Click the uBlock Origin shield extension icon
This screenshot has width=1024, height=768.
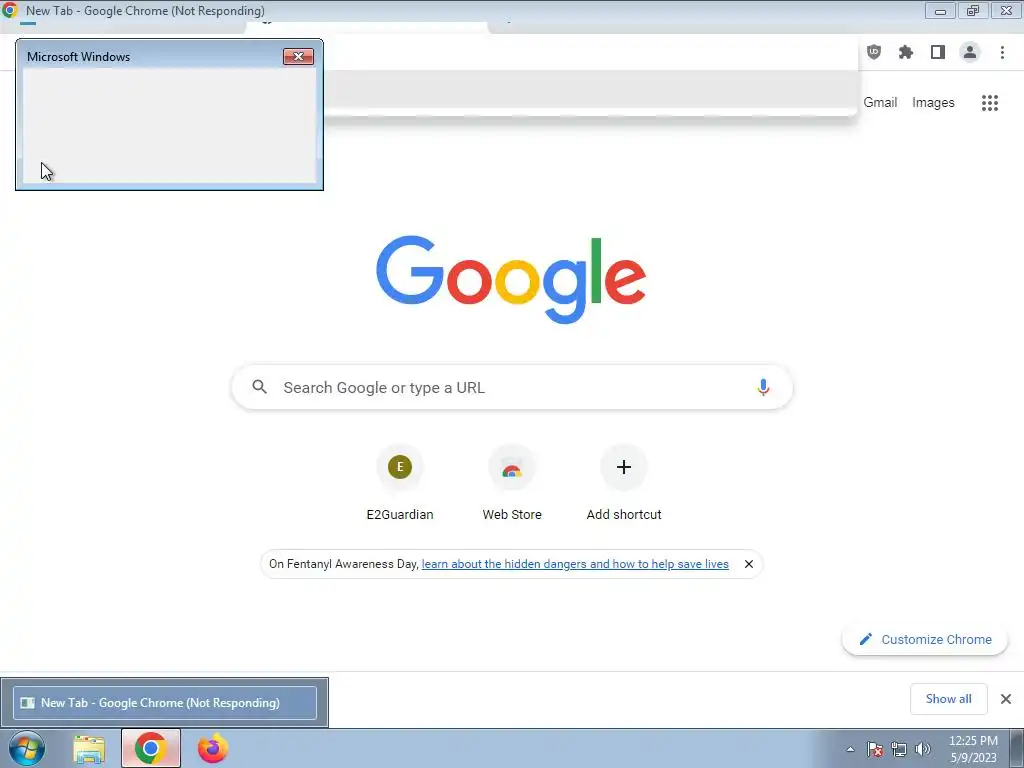(x=874, y=52)
